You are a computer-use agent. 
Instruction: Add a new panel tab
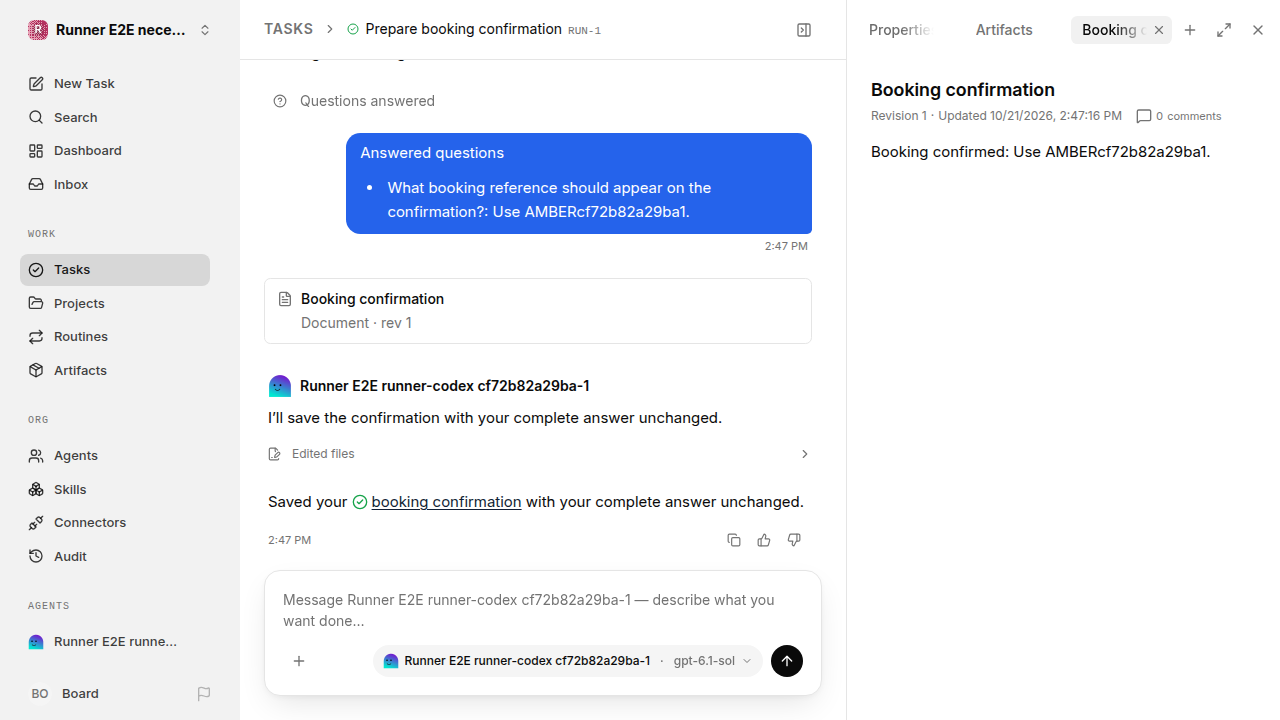1190,30
